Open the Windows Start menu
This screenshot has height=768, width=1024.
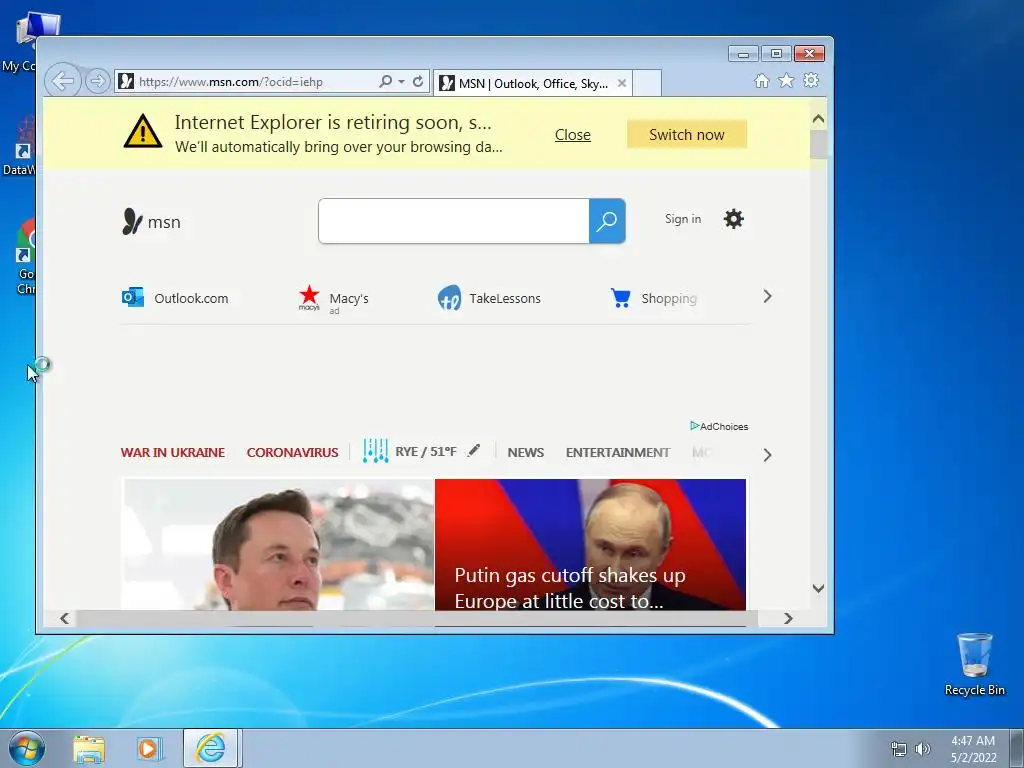[x=27, y=748]
